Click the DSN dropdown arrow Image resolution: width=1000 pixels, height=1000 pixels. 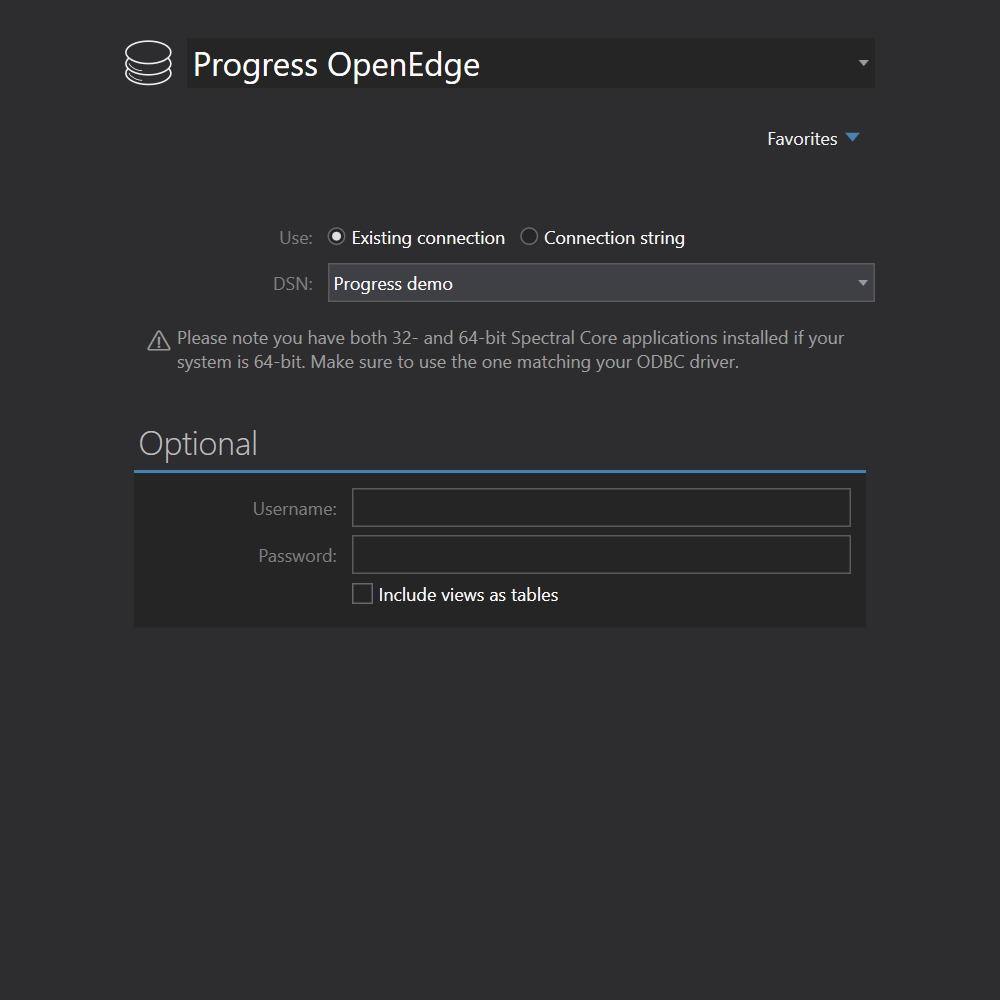(862, 283)
